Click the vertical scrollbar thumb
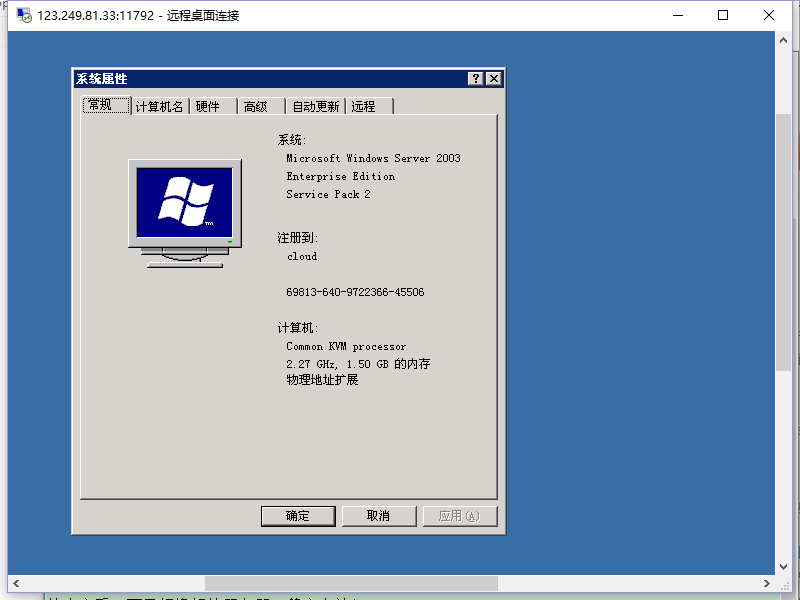This screenshot has width=800, height=600. click(x=784, y=243)
